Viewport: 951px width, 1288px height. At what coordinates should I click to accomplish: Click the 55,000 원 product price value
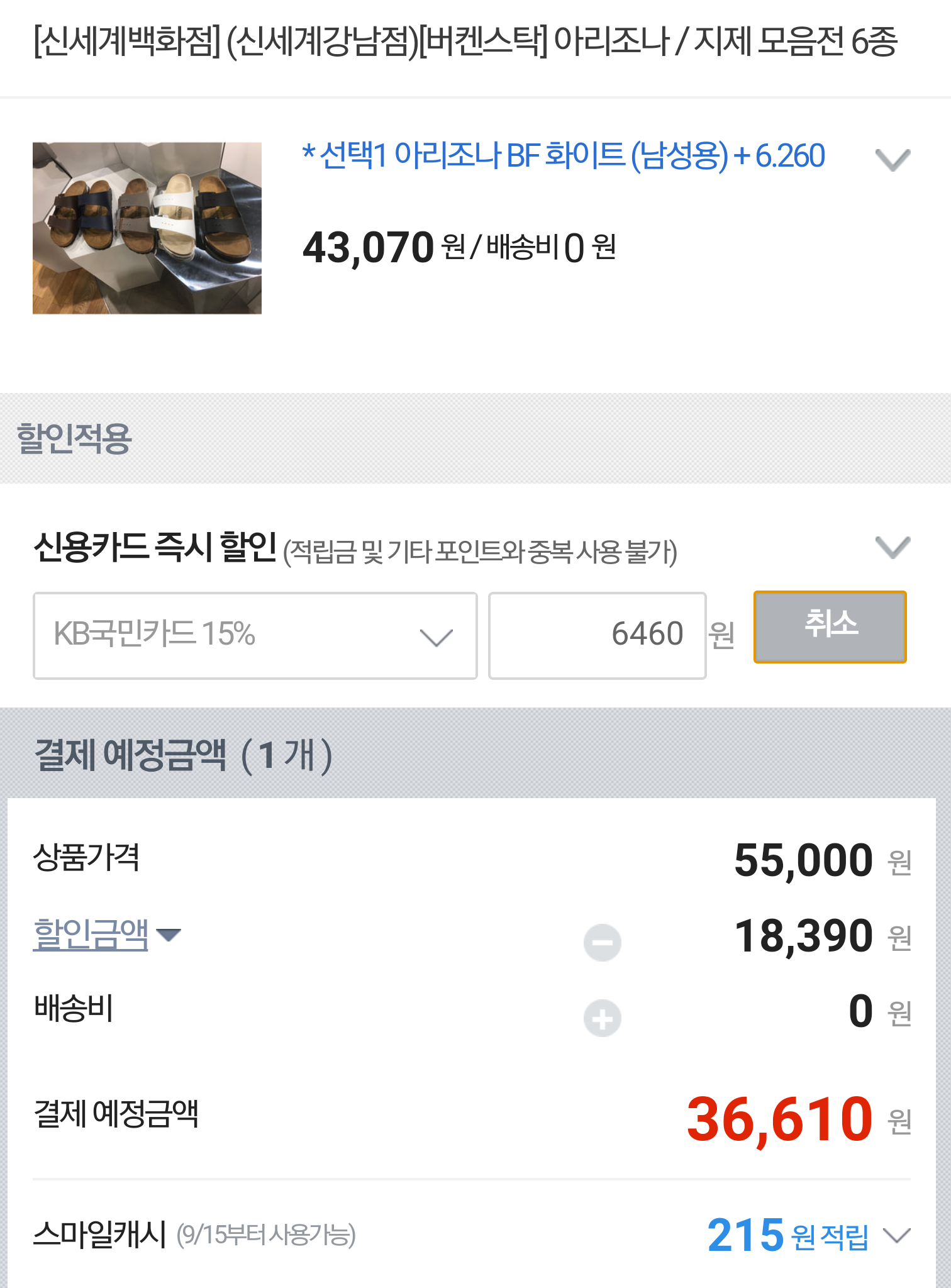pyautogui.click(x=803, y=860)
